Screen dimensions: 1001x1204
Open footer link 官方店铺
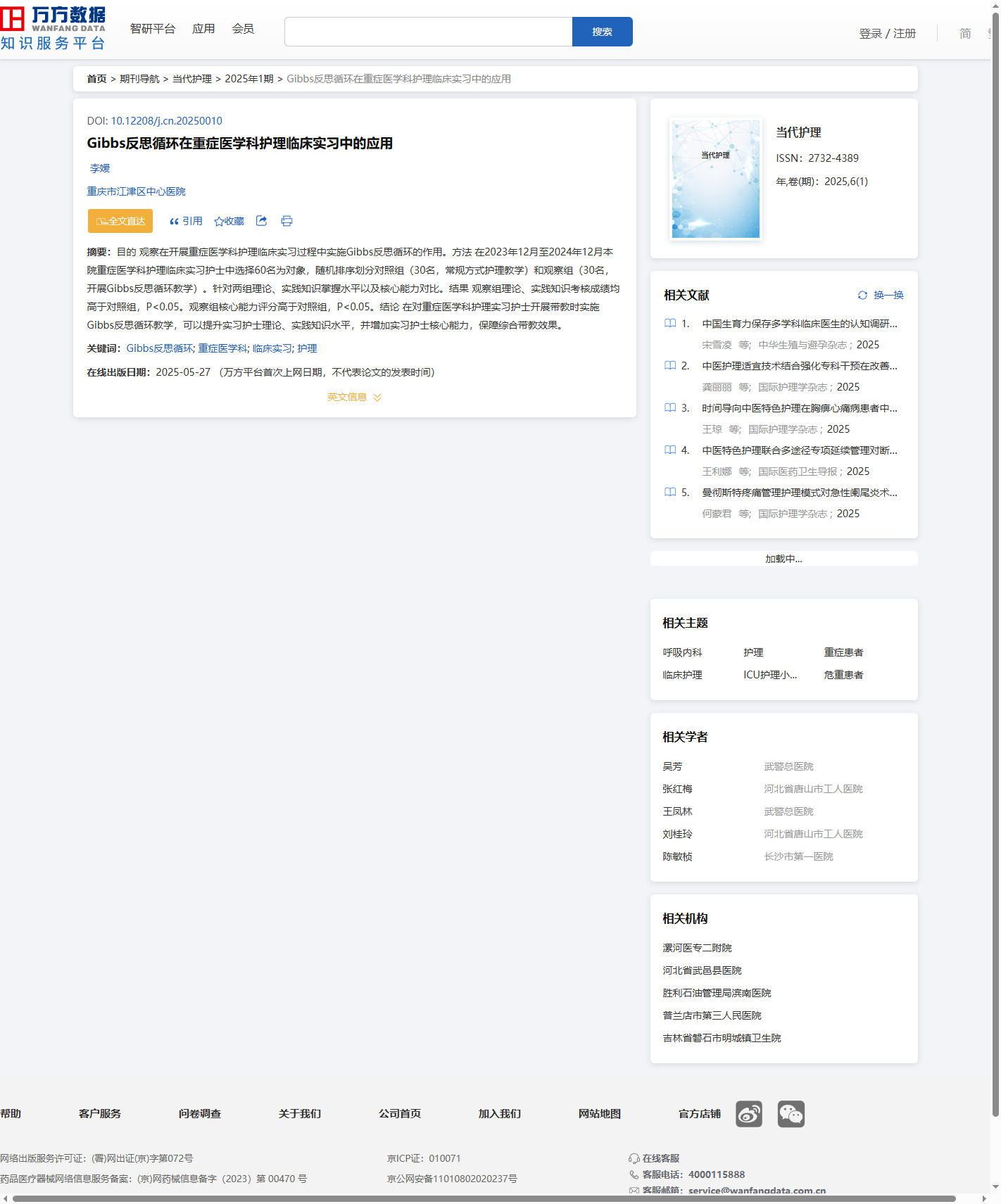pyautogui.click(x=700, y=1114)
